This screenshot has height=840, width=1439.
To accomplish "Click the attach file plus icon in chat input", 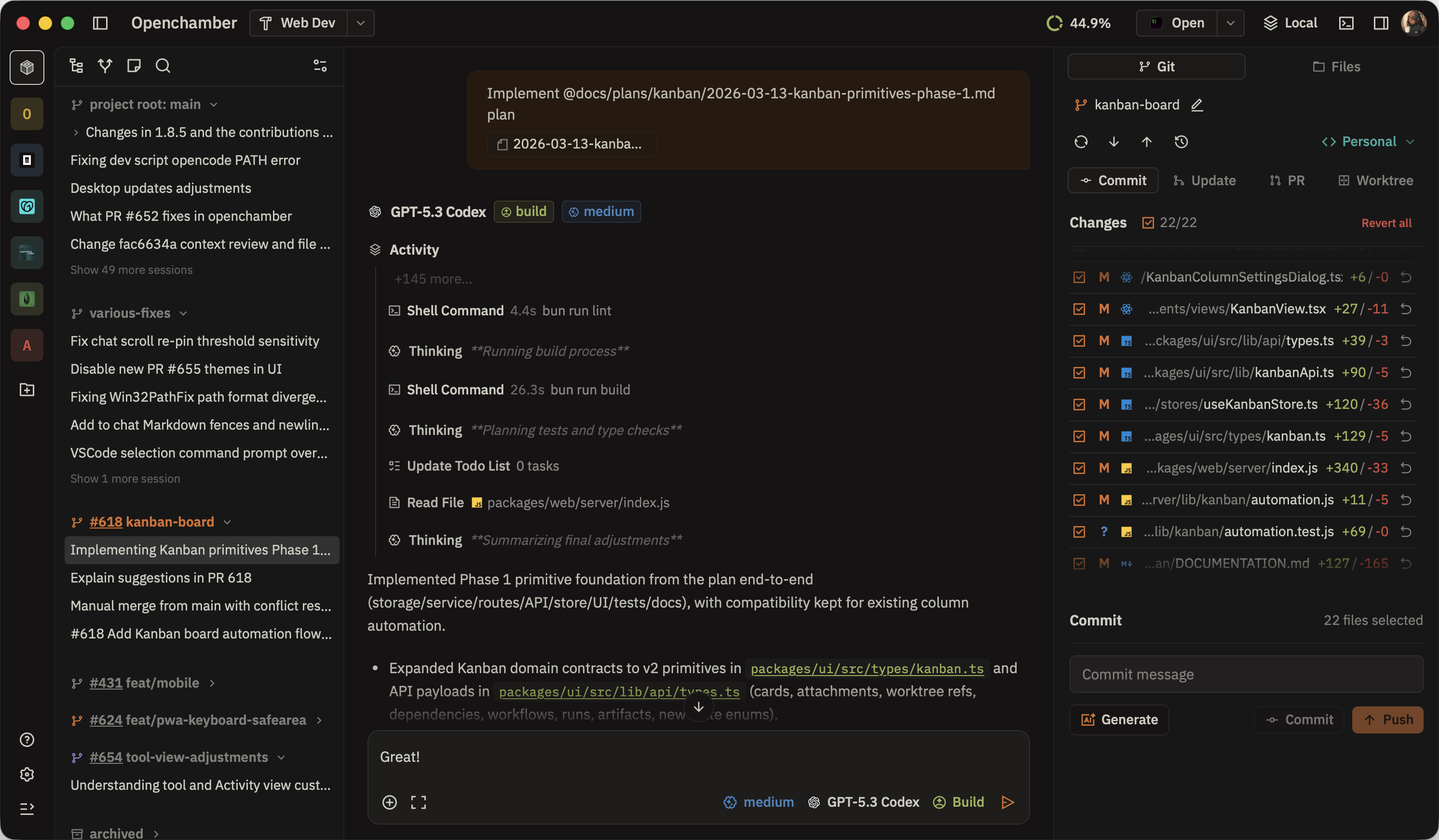I will (390, 802).
